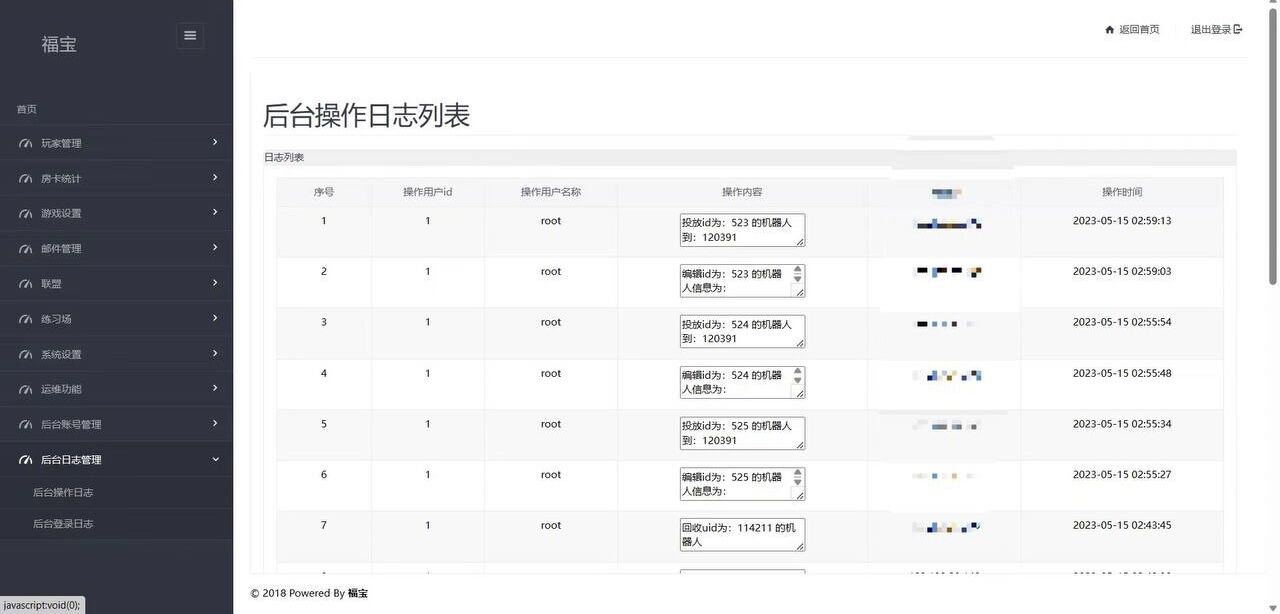This screenshot has width=1280, height=614.
Task: Click the dashboard icon beside 游戏设置
Action: tap(25, 214)
